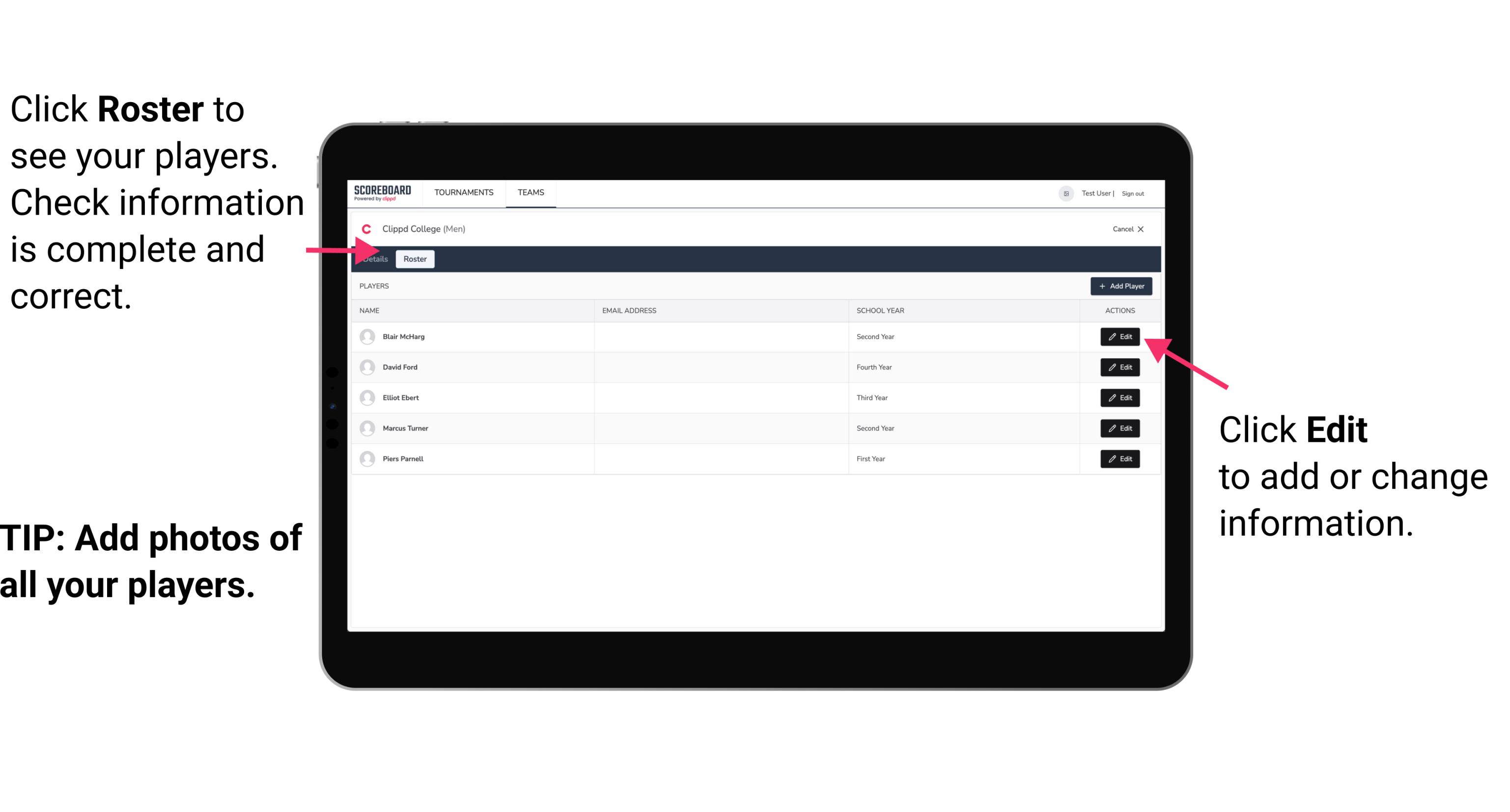Screen dimensions: 1510x812
Task: Click the Clippd College logo icon
Action: (367, 228)
